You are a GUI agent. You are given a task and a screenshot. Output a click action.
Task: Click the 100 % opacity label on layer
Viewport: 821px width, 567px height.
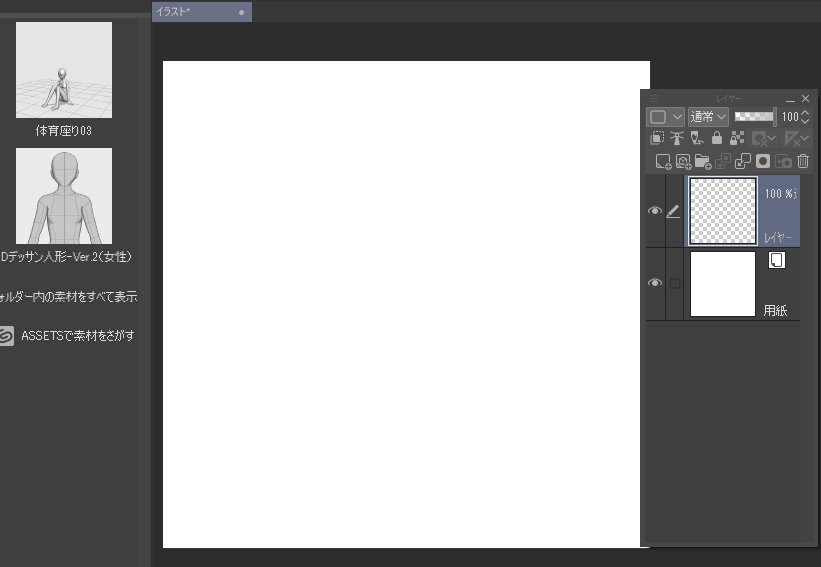780,194
